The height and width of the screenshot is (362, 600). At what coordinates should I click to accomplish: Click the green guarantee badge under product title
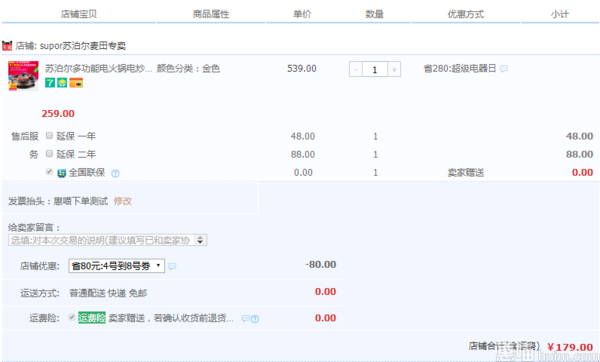coord(62,83)
